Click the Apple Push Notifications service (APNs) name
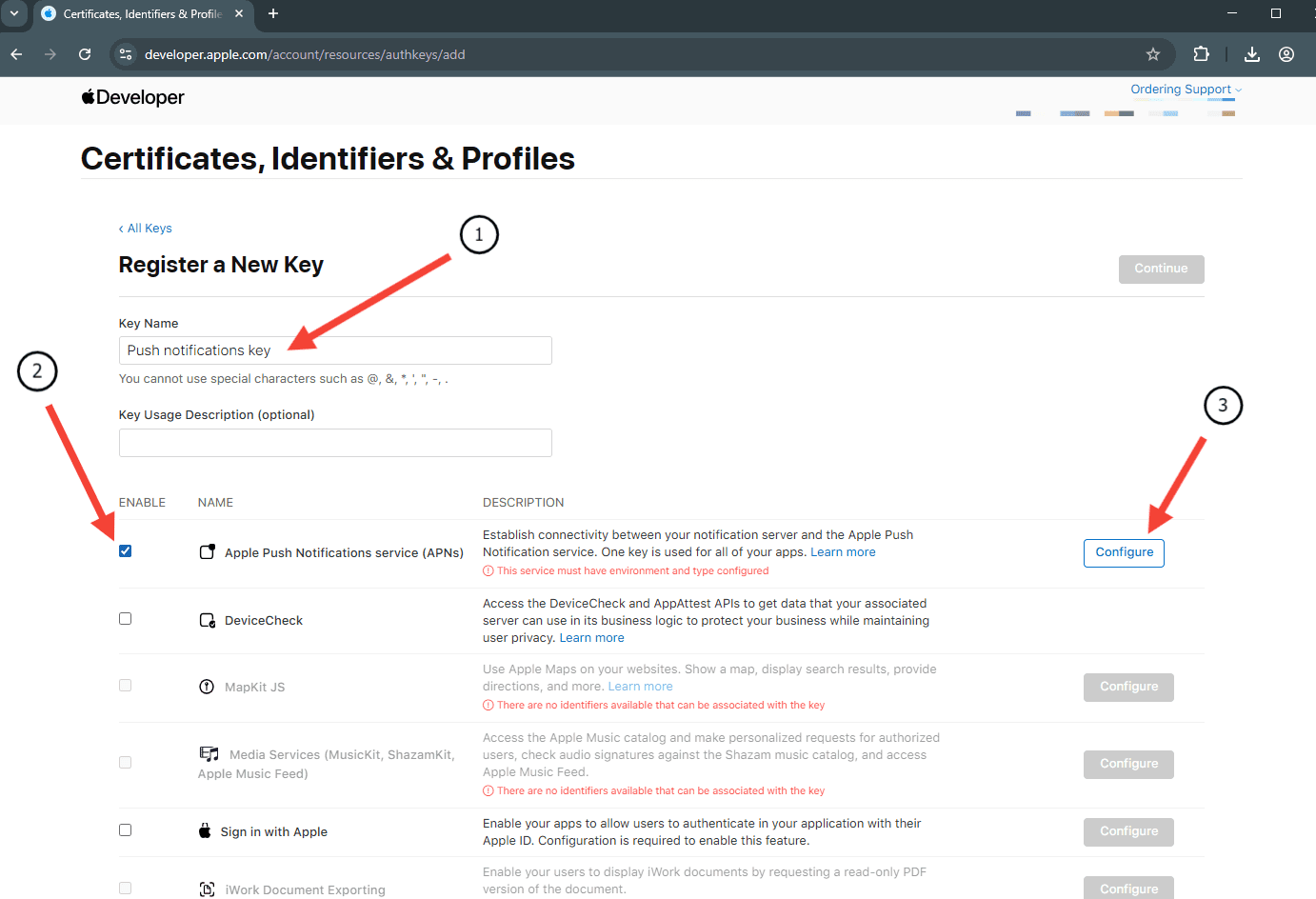1316x899 pixels. pyautogui.click(x=344, y=552)
